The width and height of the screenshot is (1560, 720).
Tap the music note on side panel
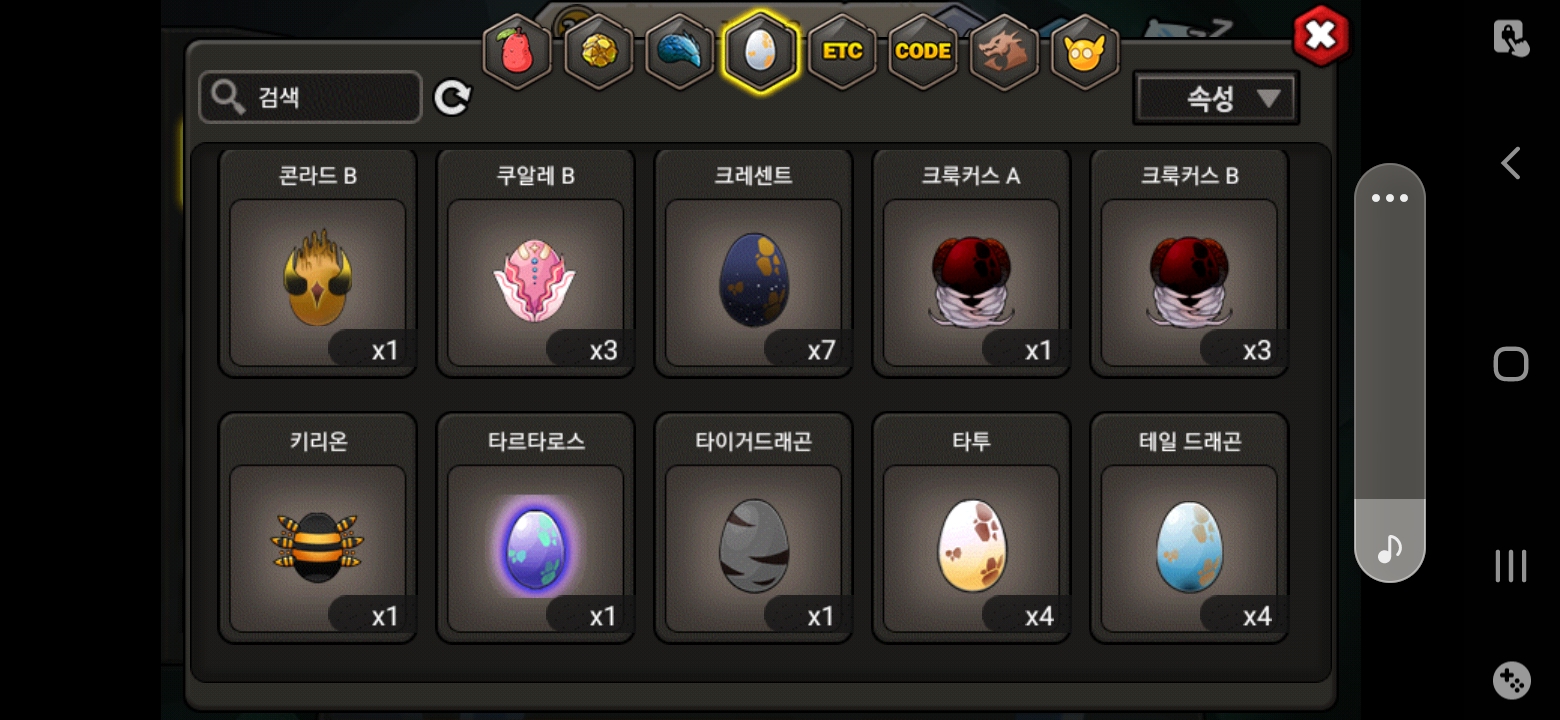point(1390,548)
